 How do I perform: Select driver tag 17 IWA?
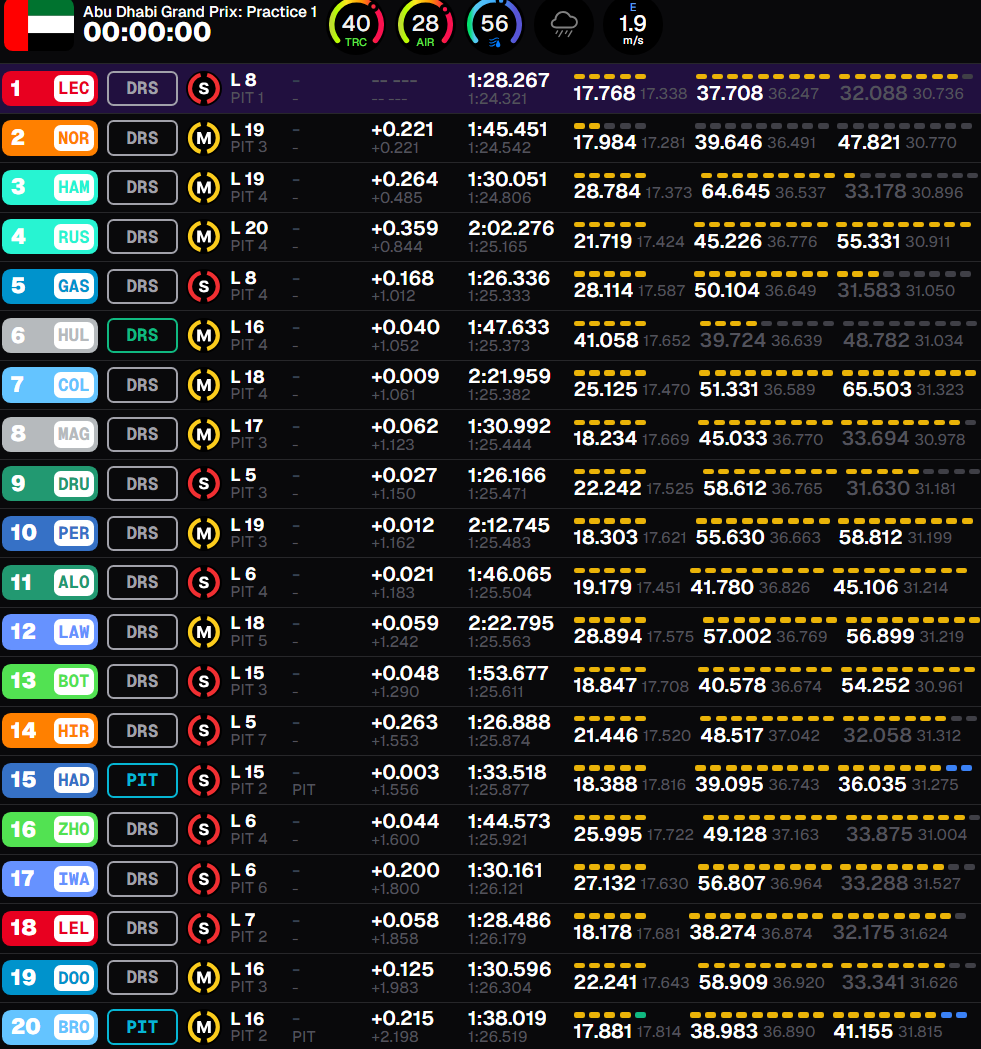50,879
